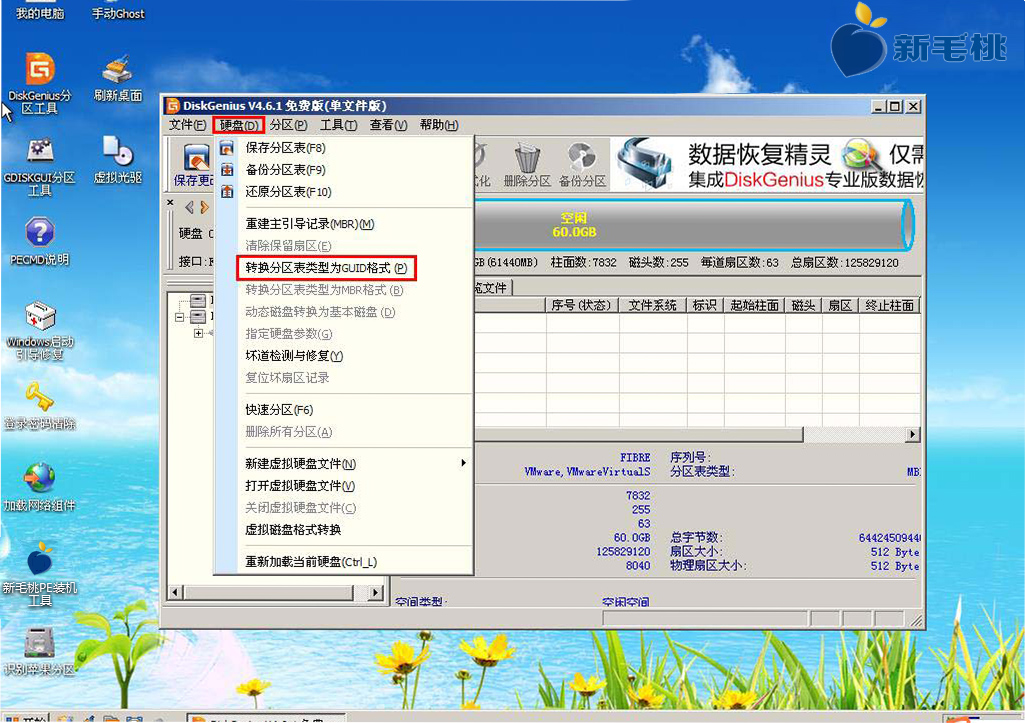Image resolution: width=1025 pixels, height=723 pixels.
Task: Click the 加载网络组件 desktop icon
Action: click(40, 488)
